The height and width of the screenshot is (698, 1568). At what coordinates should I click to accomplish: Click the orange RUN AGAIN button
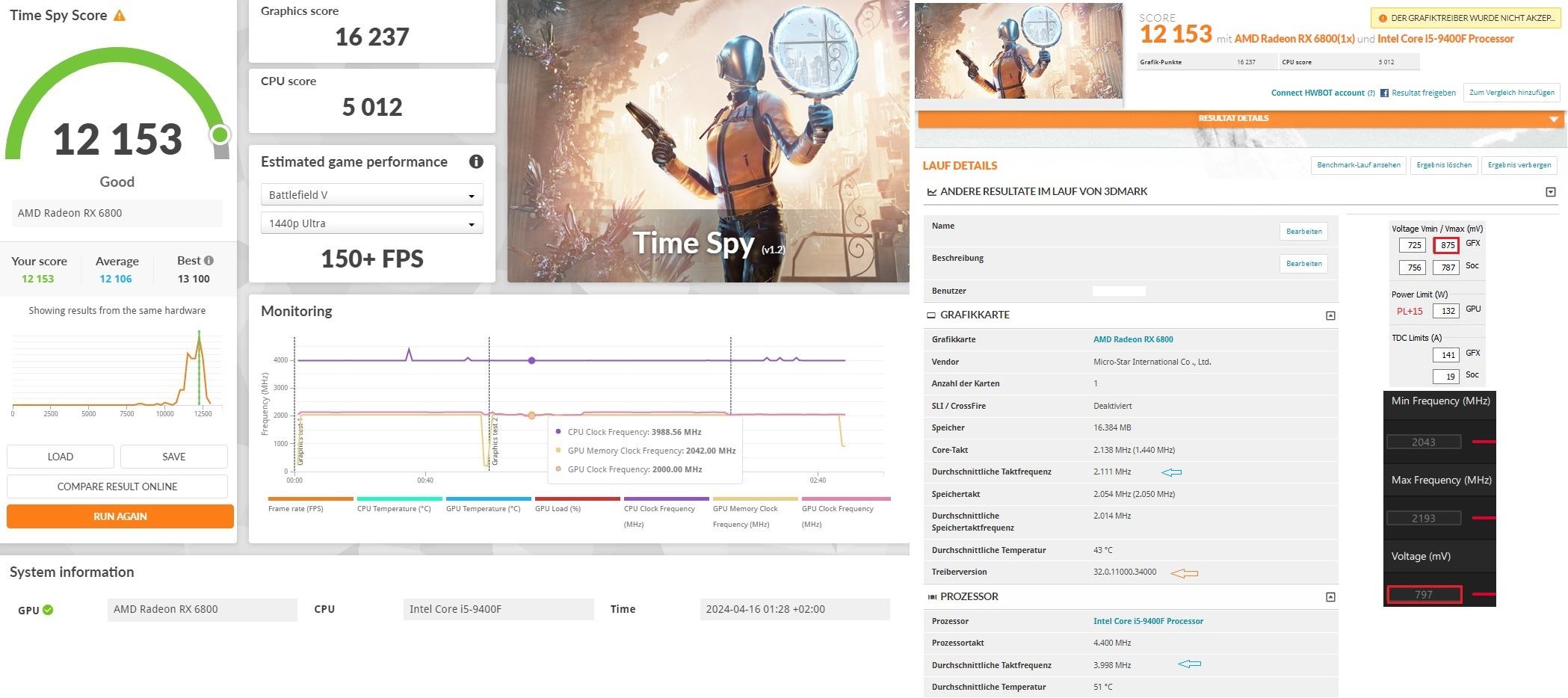point(120,516)
